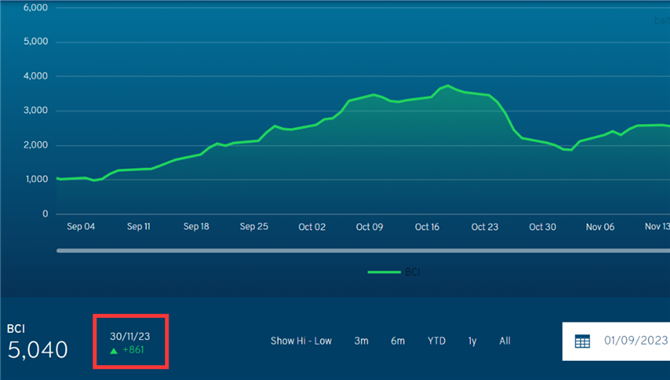This screenshot has width=670, height=380.
Task: Click the green up-triangle change indicator
Action: click(114, 351)
